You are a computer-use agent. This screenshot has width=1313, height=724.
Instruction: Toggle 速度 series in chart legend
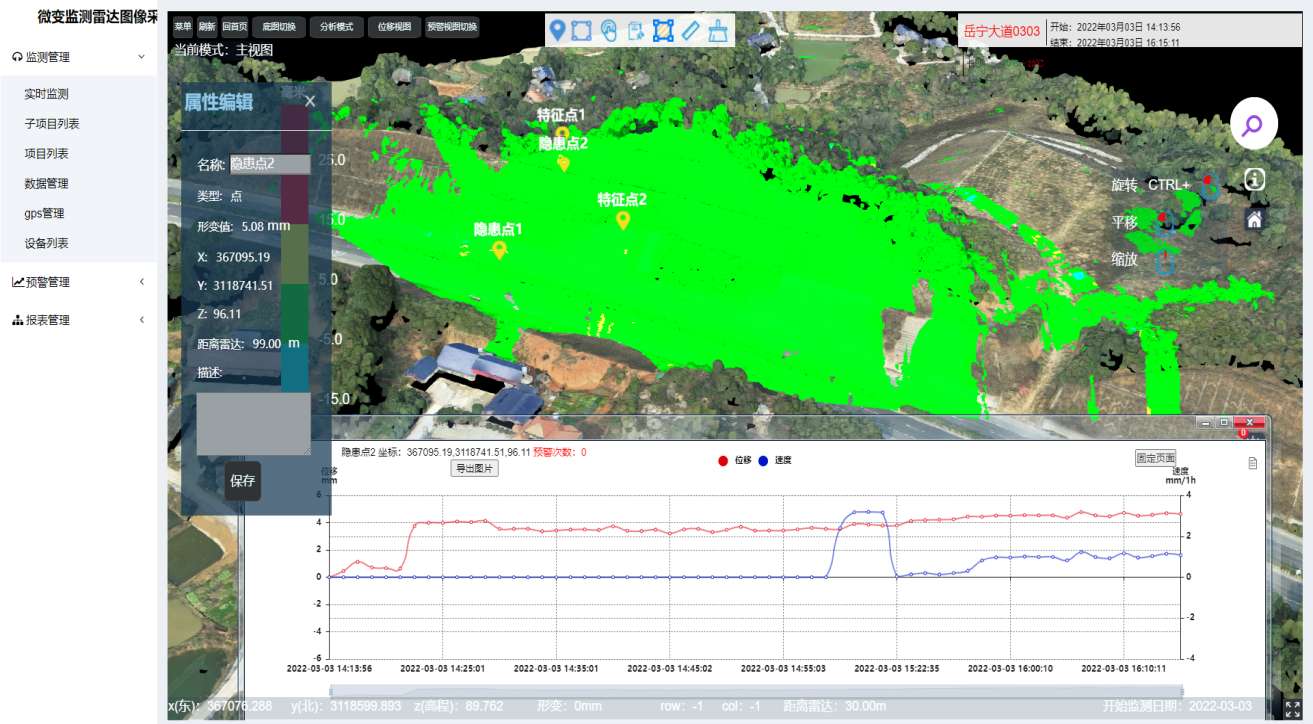(775, 461)
